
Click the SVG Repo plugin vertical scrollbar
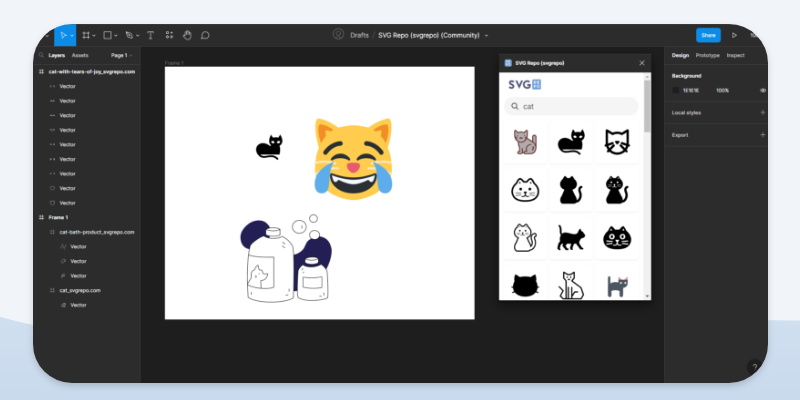[647, 106]
